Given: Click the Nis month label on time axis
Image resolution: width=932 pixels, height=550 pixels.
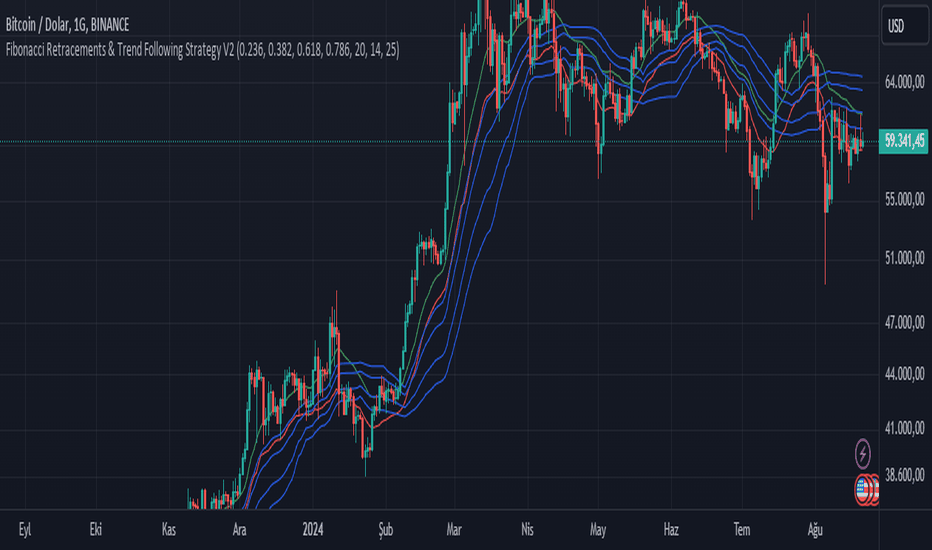Looking at the screenshot, I should [x=527, y=530].
